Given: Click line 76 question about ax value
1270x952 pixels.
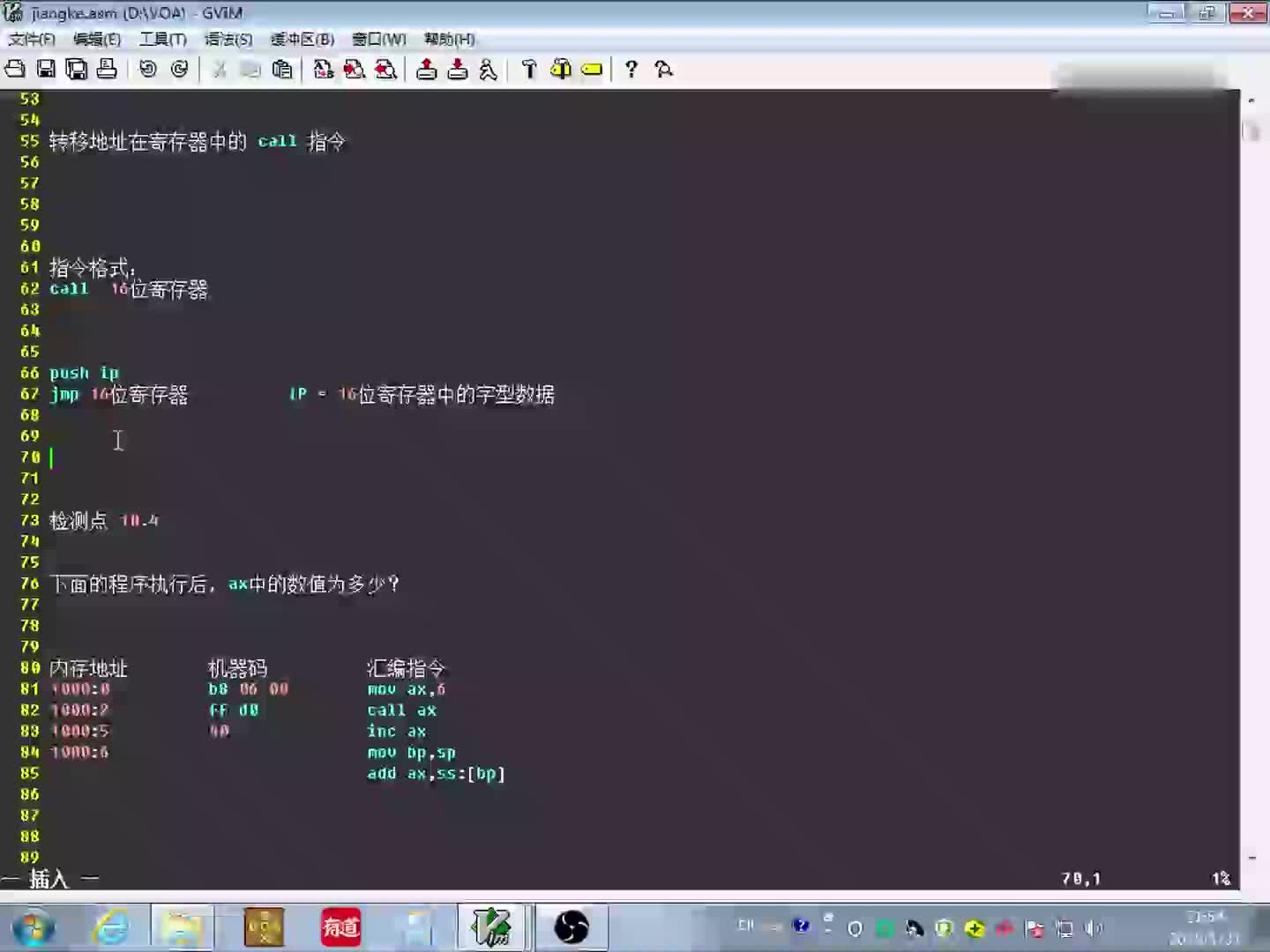Looking at the screenshot, I should [225, 584].
